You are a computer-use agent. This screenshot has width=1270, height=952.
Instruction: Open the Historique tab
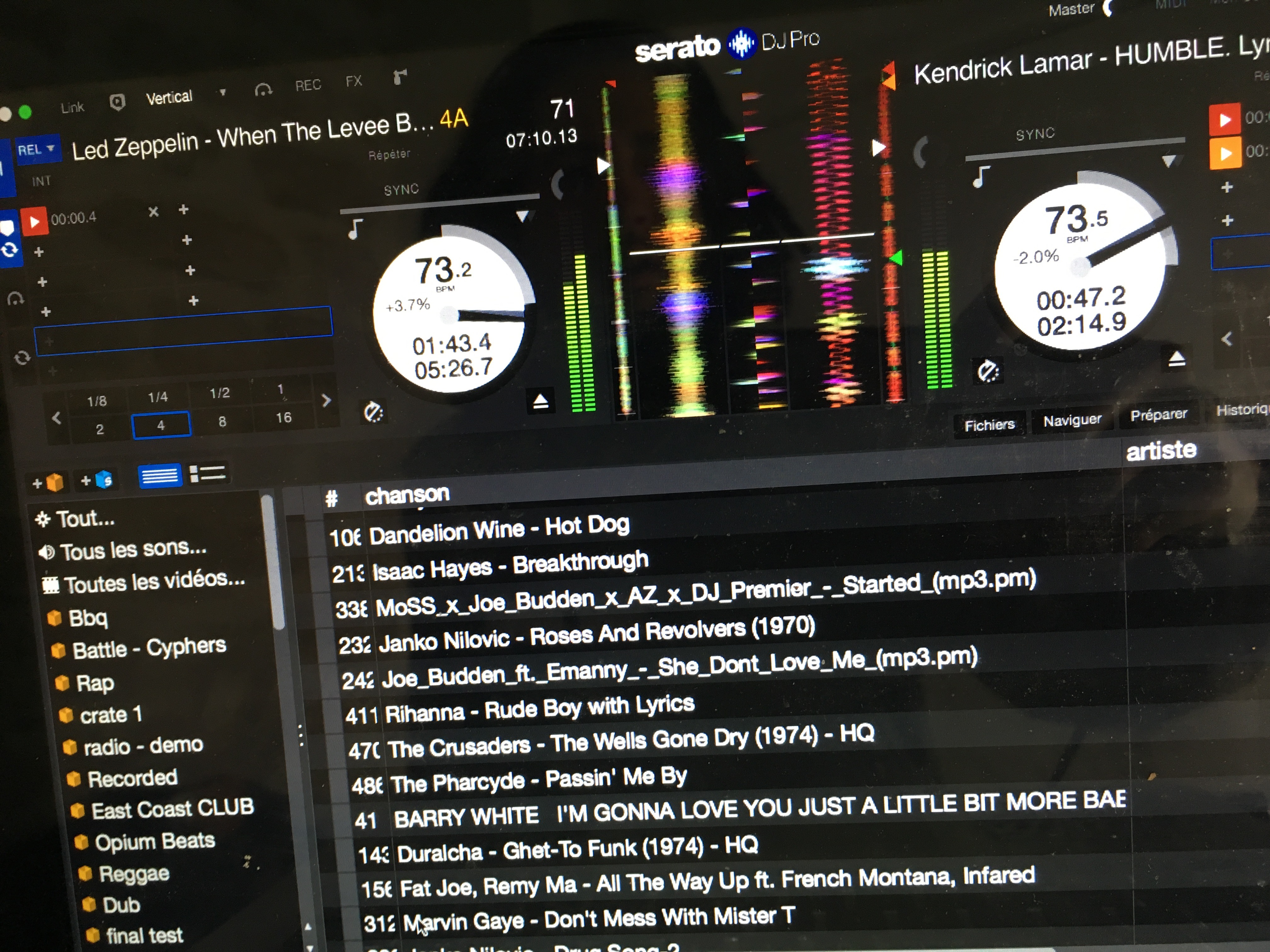(x=1243, y=410)
